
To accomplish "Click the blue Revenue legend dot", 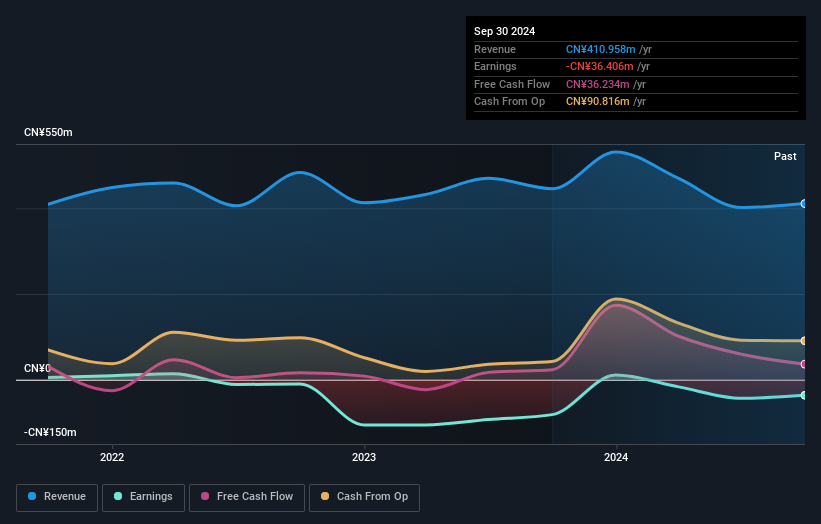I will point(32,496).
